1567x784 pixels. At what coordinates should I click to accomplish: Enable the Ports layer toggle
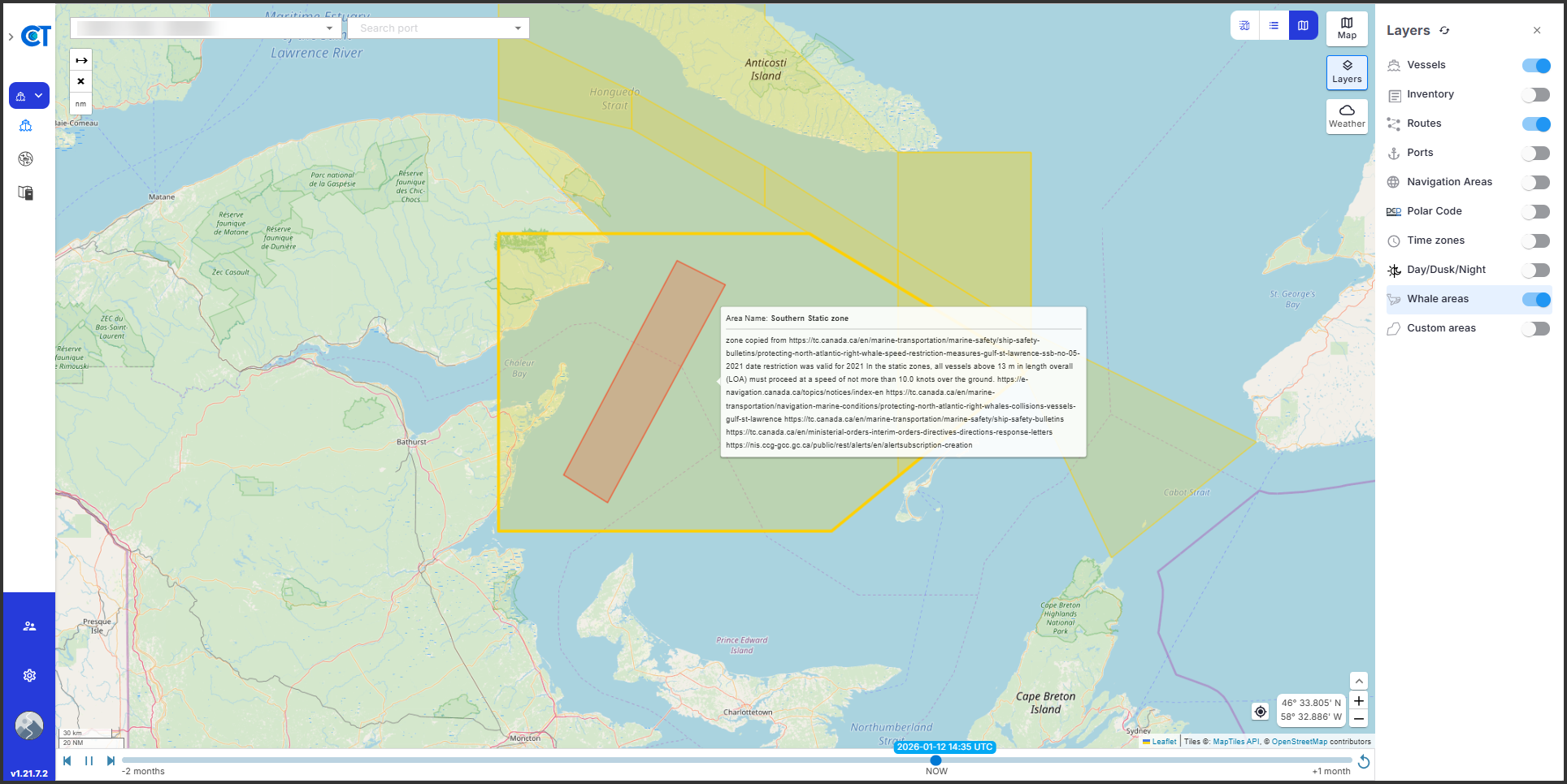pyautogui.click(x=1535, y=154)
